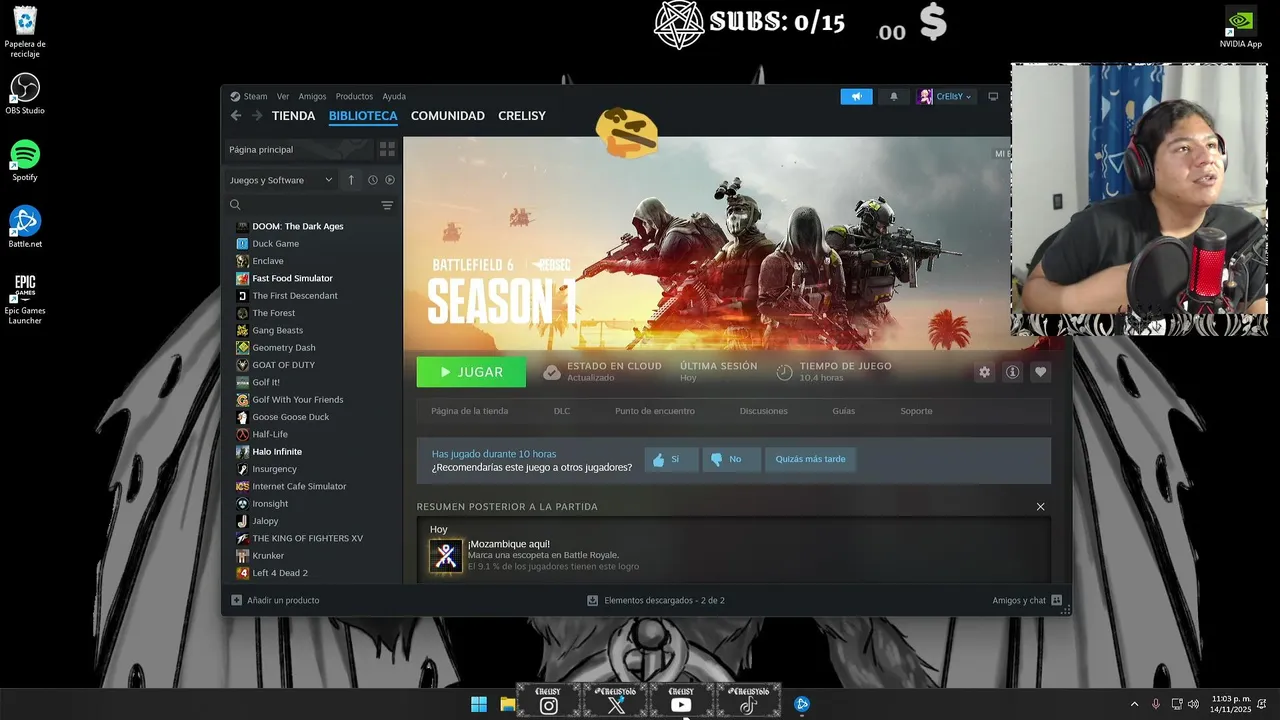Enter Big Picture mode monitor icon

[993, 96]
